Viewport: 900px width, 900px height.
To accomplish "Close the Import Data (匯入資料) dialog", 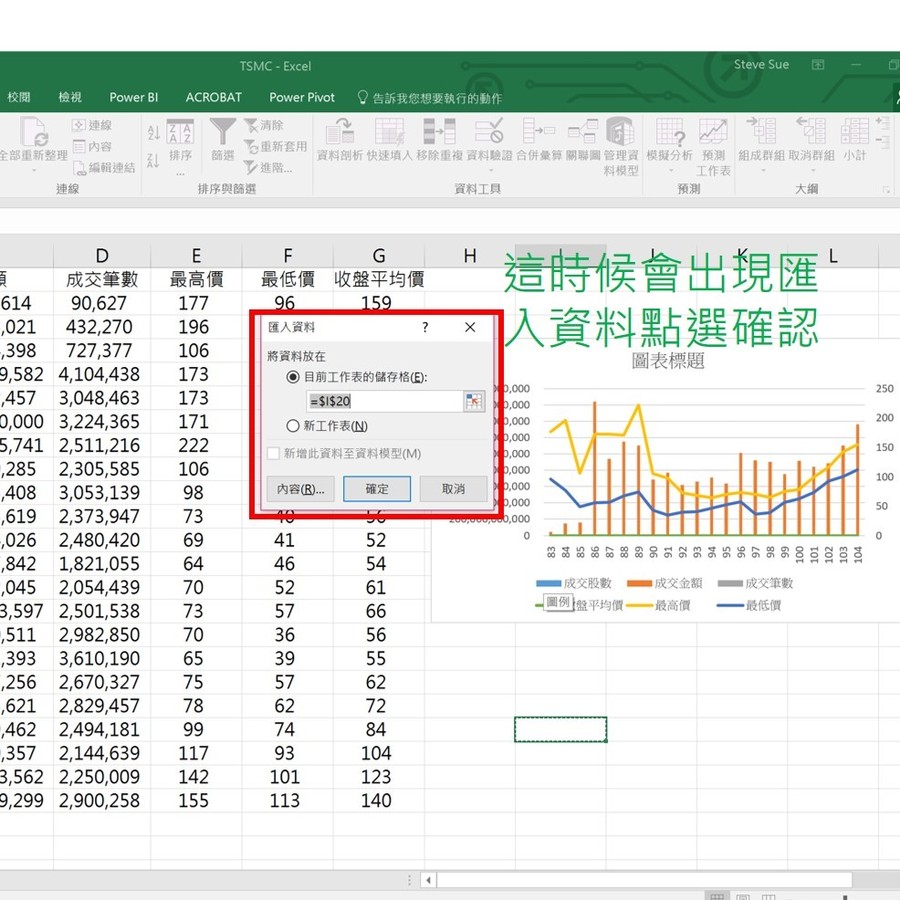I will pos(470,327).
